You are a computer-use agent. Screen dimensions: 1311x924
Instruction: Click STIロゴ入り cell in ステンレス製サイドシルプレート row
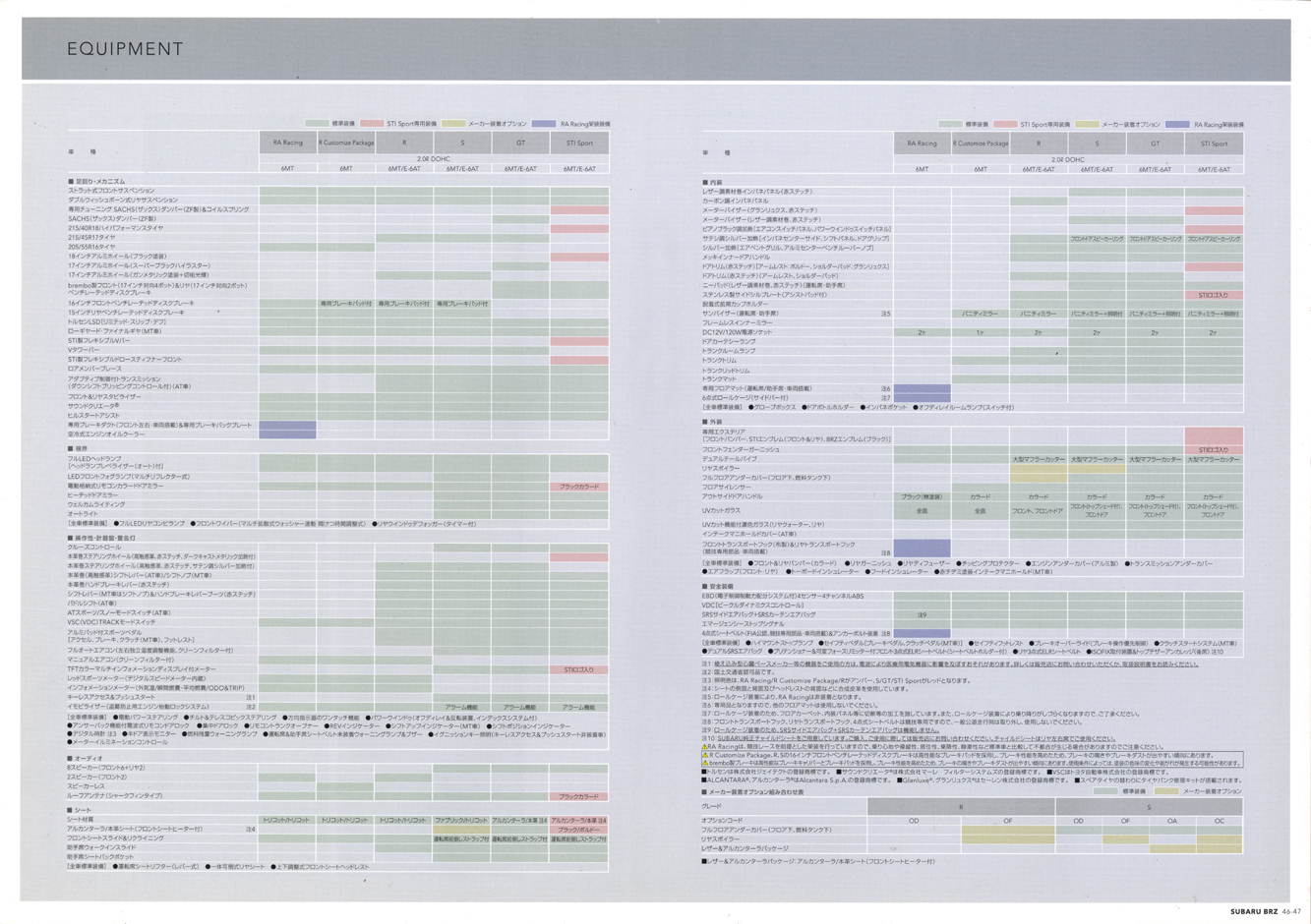[x=1214, y=295]
